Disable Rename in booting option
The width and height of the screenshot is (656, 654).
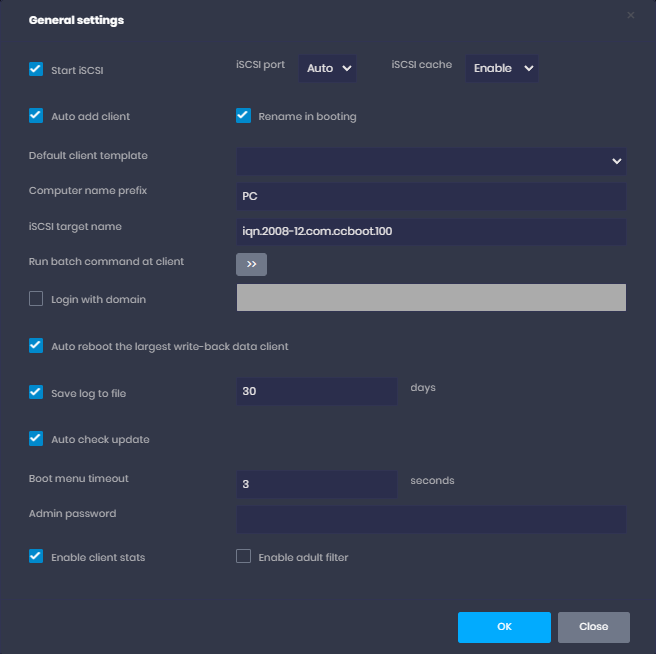tap(243, 116)
